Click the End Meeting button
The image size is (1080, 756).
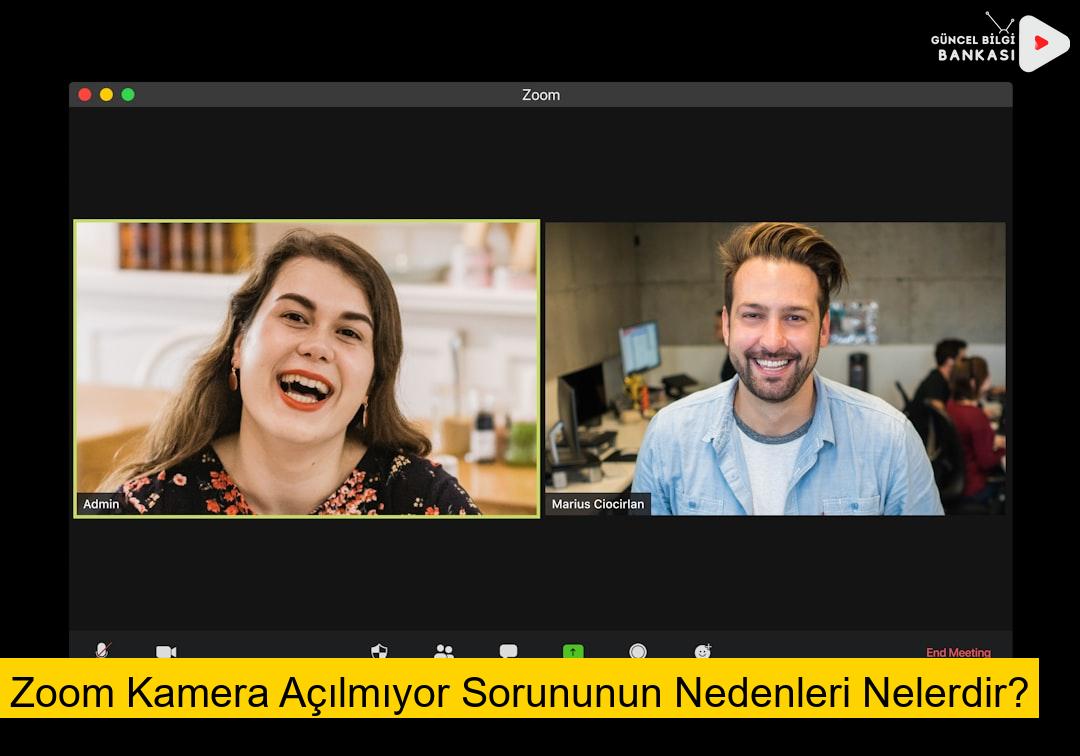(958, 652)
